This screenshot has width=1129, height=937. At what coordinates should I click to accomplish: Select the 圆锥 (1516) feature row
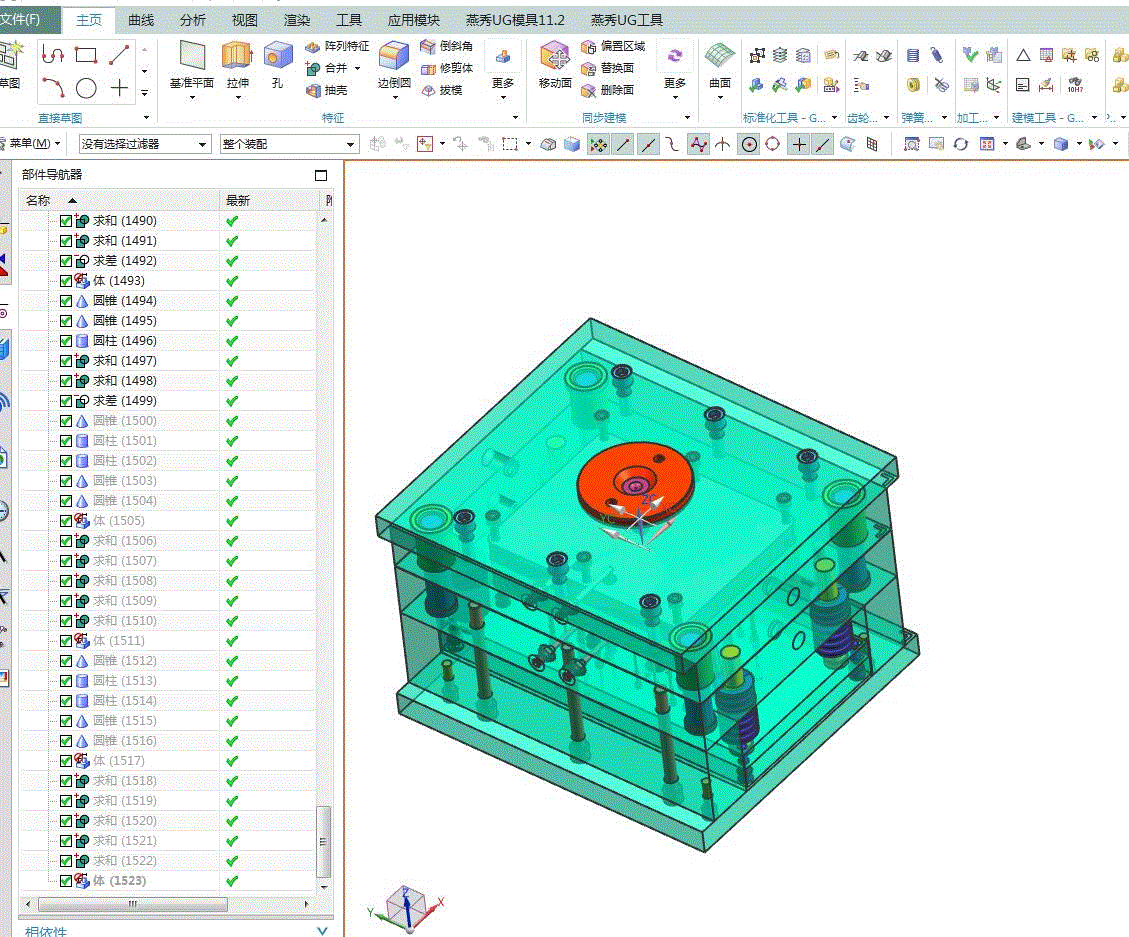click(x=167, y=741)
